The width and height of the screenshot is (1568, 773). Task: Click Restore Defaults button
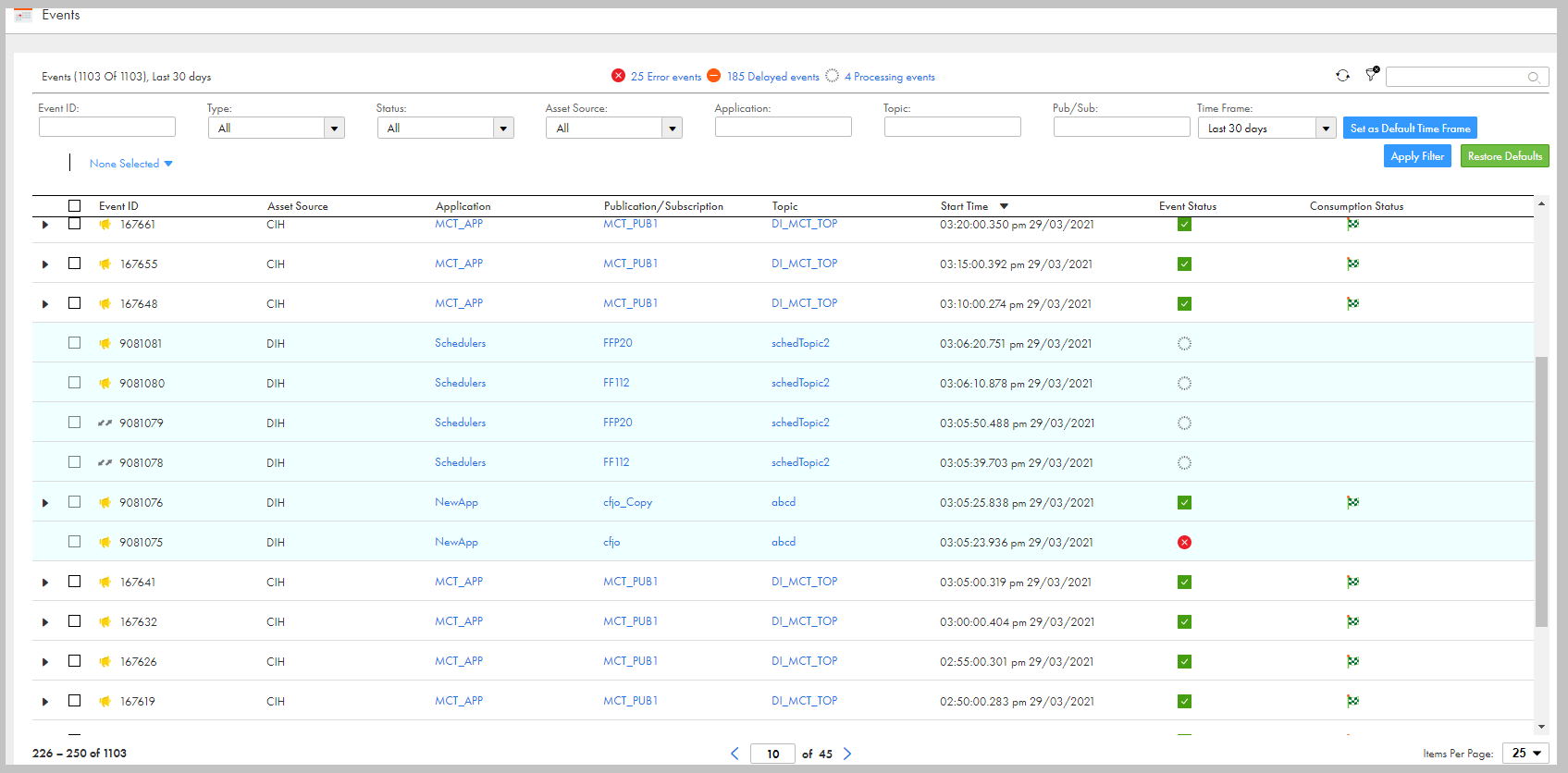click(1505, 156)
